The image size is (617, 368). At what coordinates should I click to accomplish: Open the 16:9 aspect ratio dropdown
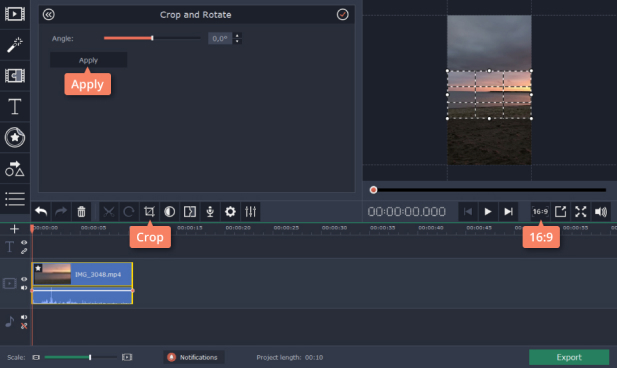coord(540,212)
